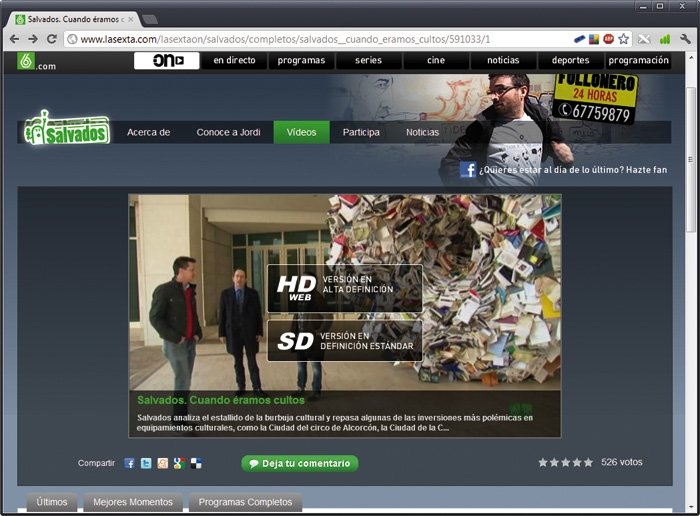Click the ON player logo button

(x=167, y=60)
